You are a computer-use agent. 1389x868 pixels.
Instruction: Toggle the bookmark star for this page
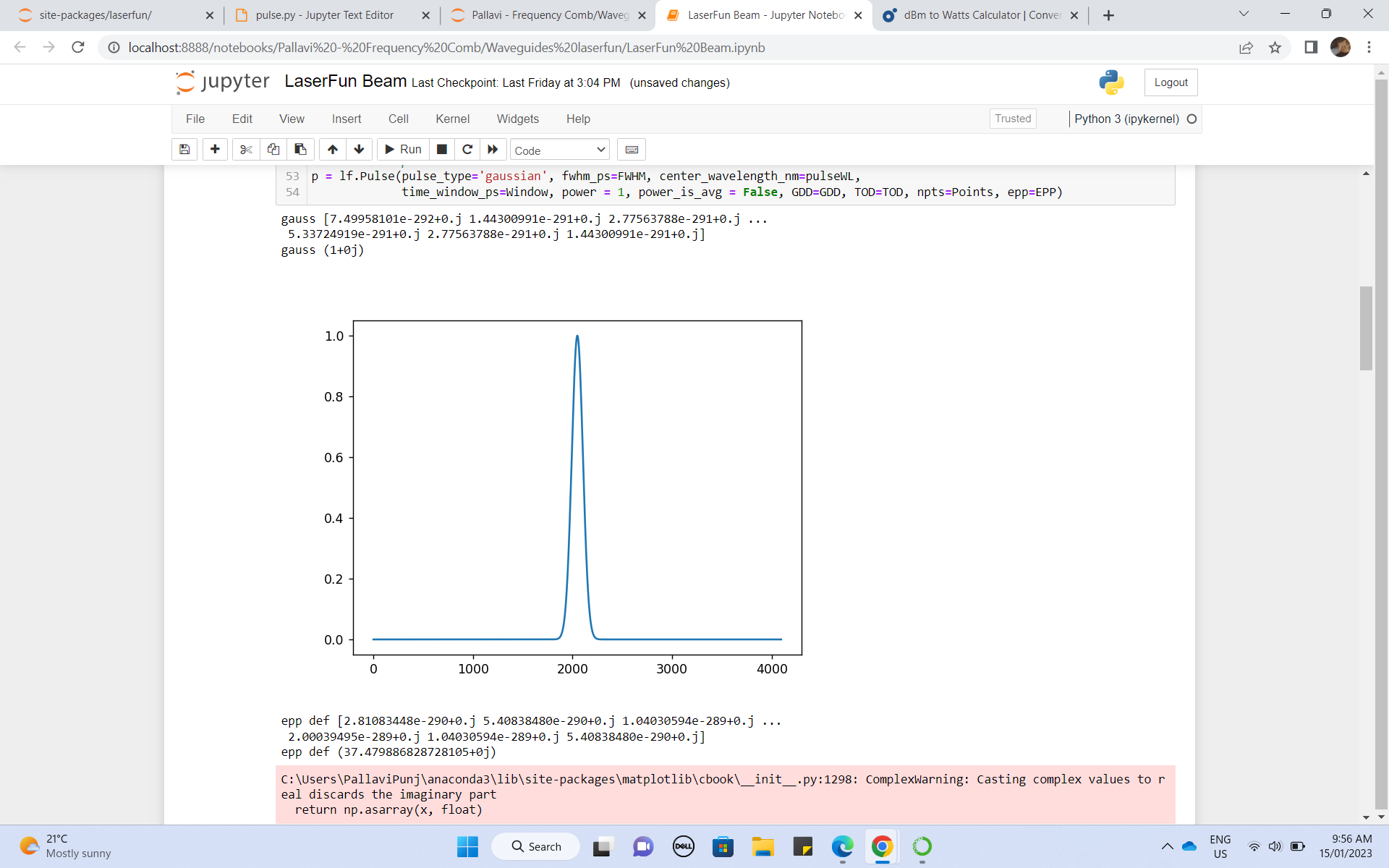[1275, 48]
